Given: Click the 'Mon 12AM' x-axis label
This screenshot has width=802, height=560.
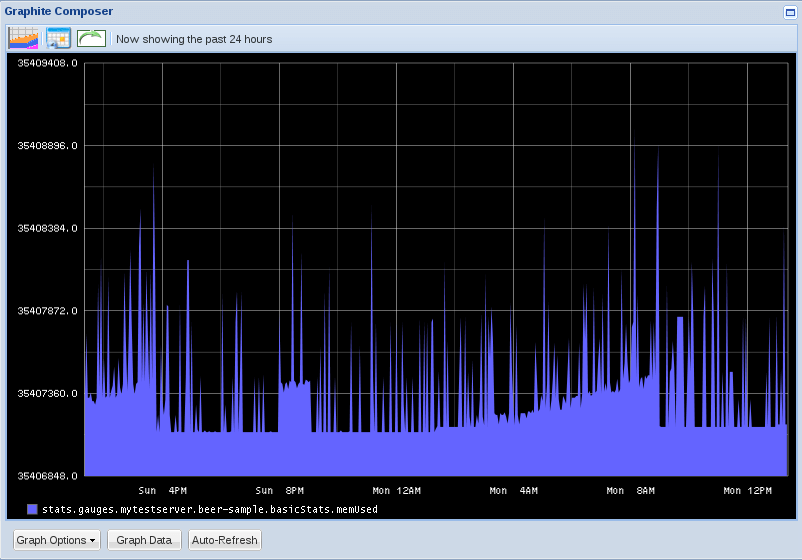Looking at the screenshot, I should point(396,491).
